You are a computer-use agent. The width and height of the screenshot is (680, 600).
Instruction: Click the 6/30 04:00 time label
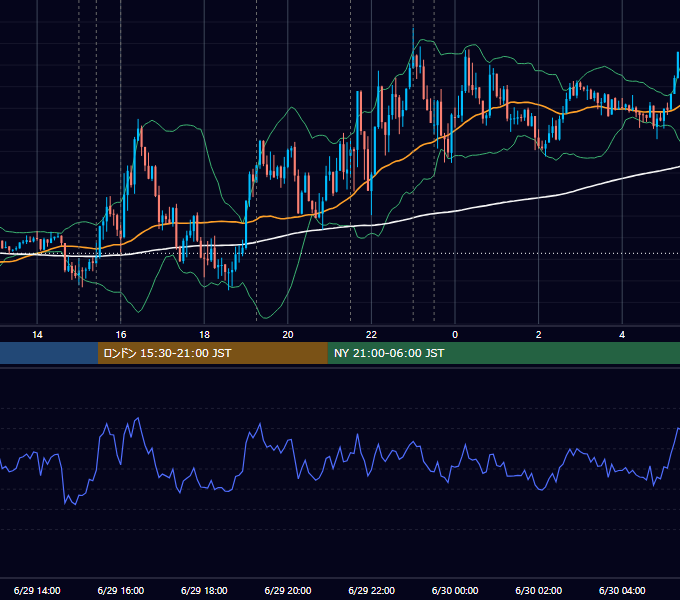click(x=622, y=590)
